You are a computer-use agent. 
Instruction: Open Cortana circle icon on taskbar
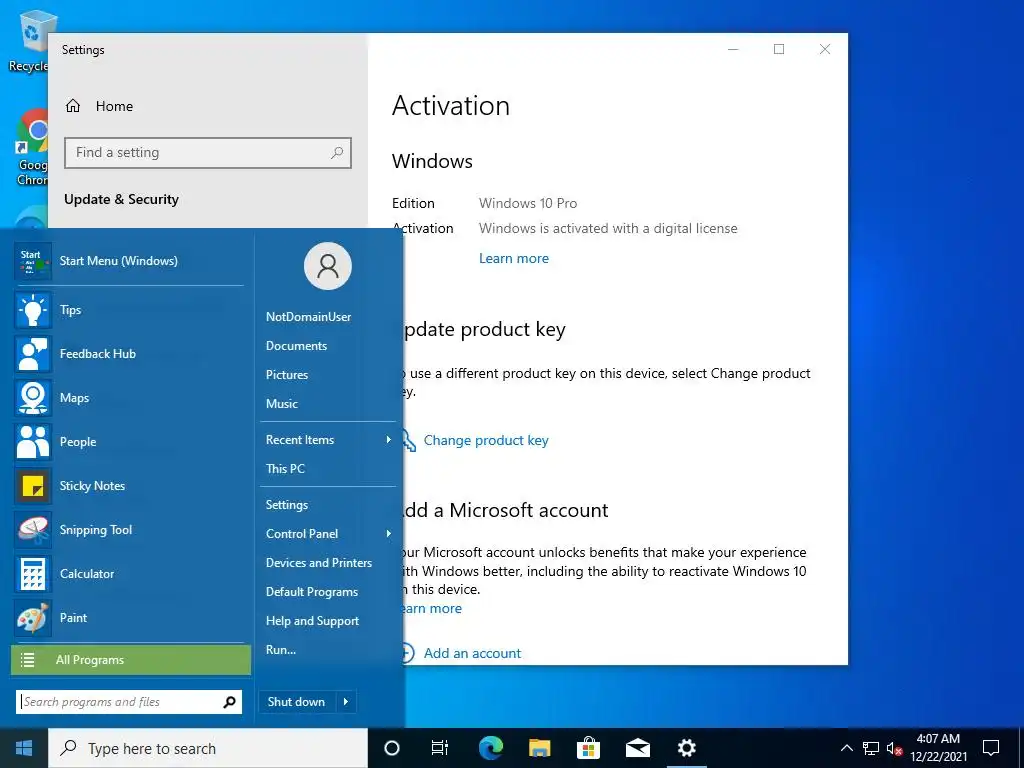point(392,748)
